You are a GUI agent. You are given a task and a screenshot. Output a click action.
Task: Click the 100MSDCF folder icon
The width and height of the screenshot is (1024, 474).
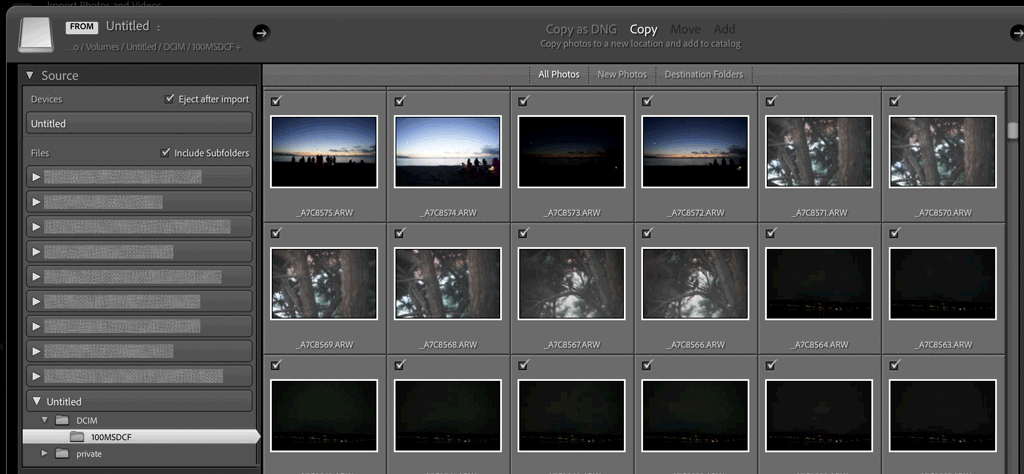77,437
